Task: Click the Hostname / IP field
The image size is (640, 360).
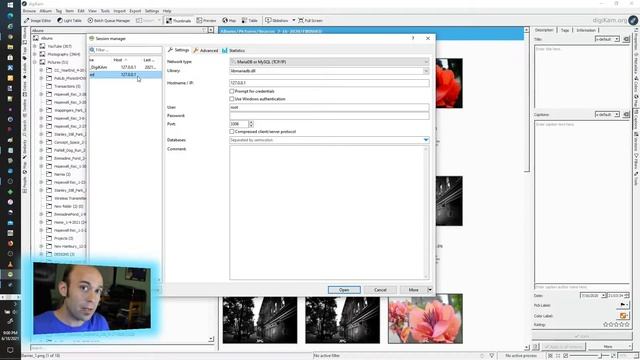Action: [x=329, y=83]
